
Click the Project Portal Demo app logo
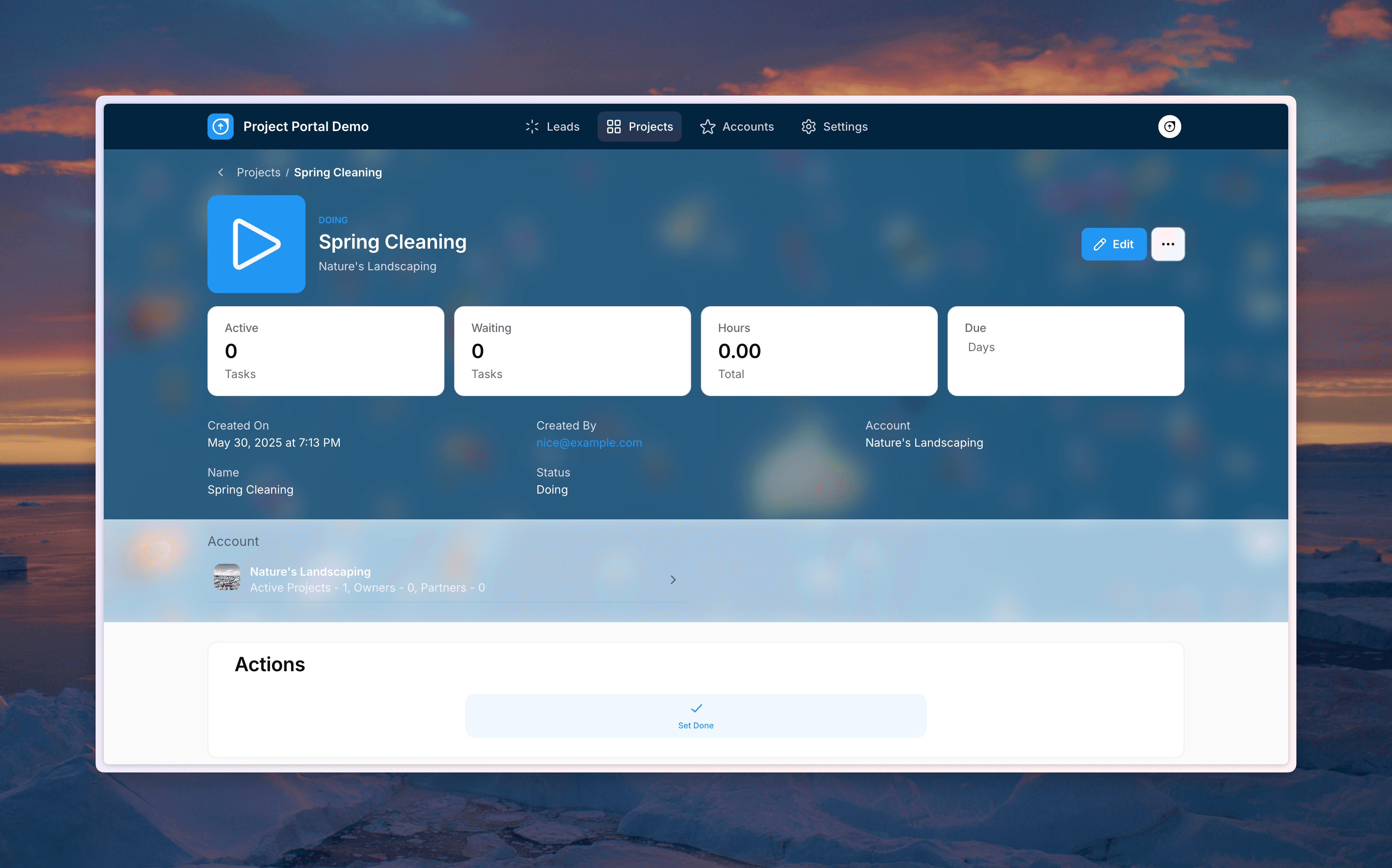tap(220, 126)
